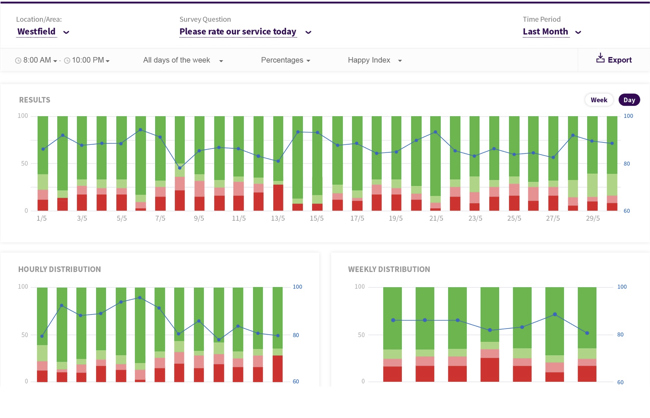Screen dimensions: 650x418
Task: Open the Westfield location dropdown
Action: click(x=43, y=32)
